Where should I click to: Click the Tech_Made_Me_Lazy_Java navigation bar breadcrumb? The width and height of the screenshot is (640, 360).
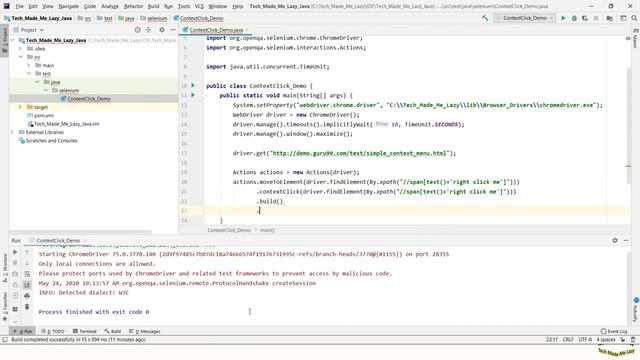tap(38, 18)
